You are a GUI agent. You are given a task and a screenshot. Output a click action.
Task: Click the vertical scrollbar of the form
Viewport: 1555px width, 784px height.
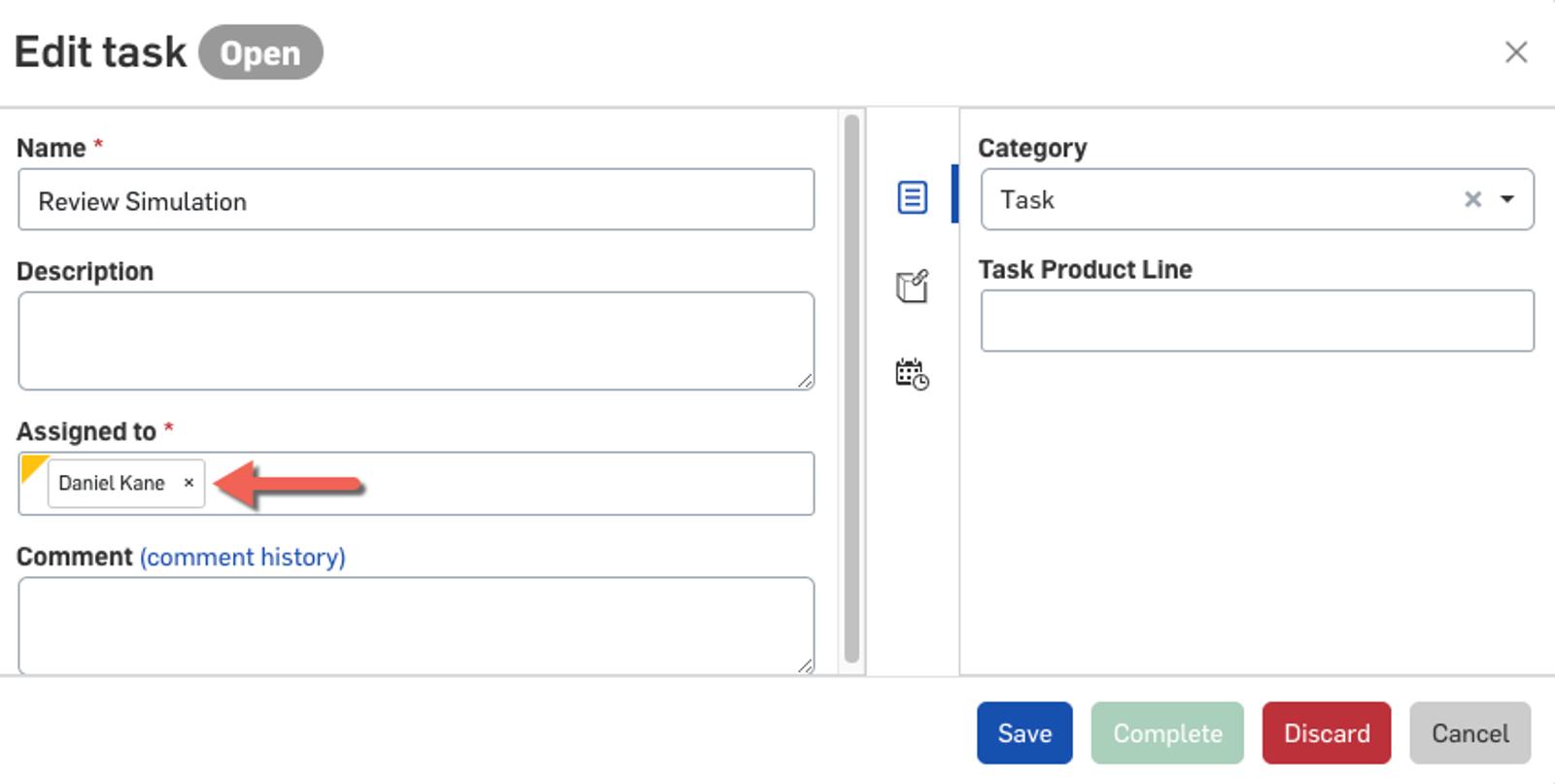coord(851,389)
